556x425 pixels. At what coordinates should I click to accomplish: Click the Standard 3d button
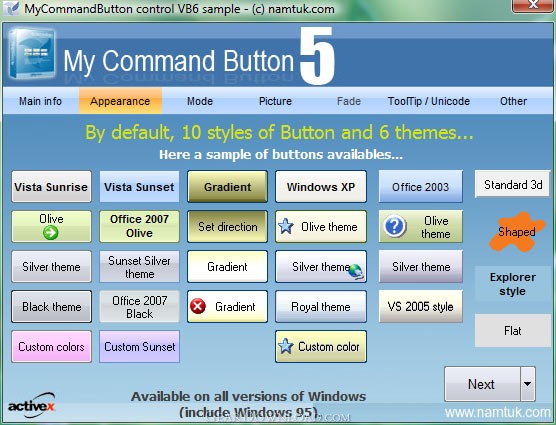[x=513, y=184]
